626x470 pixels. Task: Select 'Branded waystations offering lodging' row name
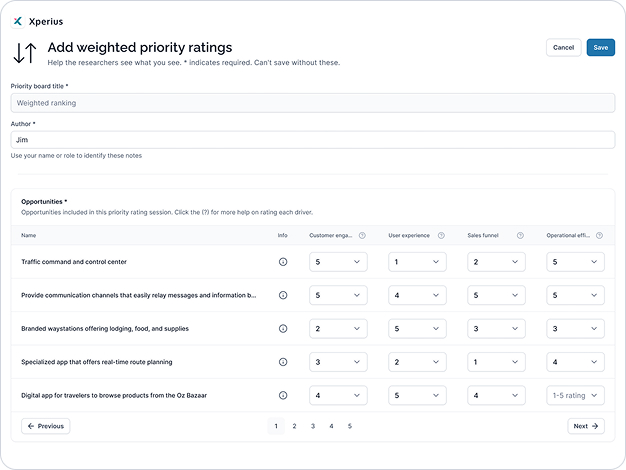[105, 329]
